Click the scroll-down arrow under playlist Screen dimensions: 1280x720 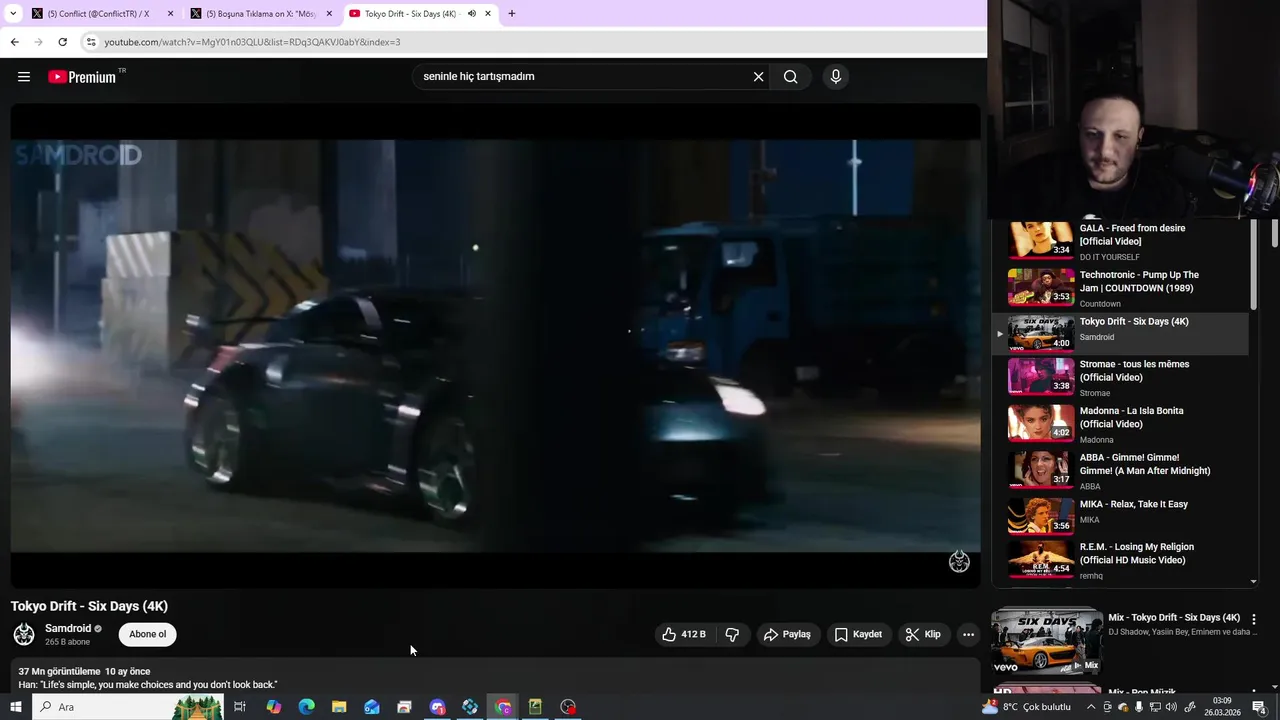pyautogui.click(x=1254, y=581)
